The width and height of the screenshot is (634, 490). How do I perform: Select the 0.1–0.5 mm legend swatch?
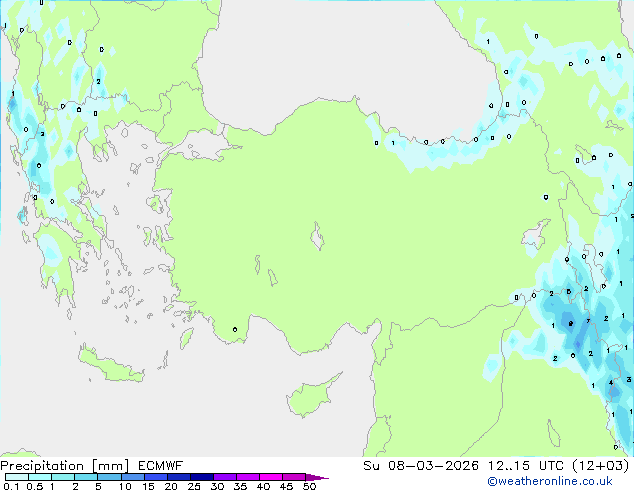click(x=17, y=477)
